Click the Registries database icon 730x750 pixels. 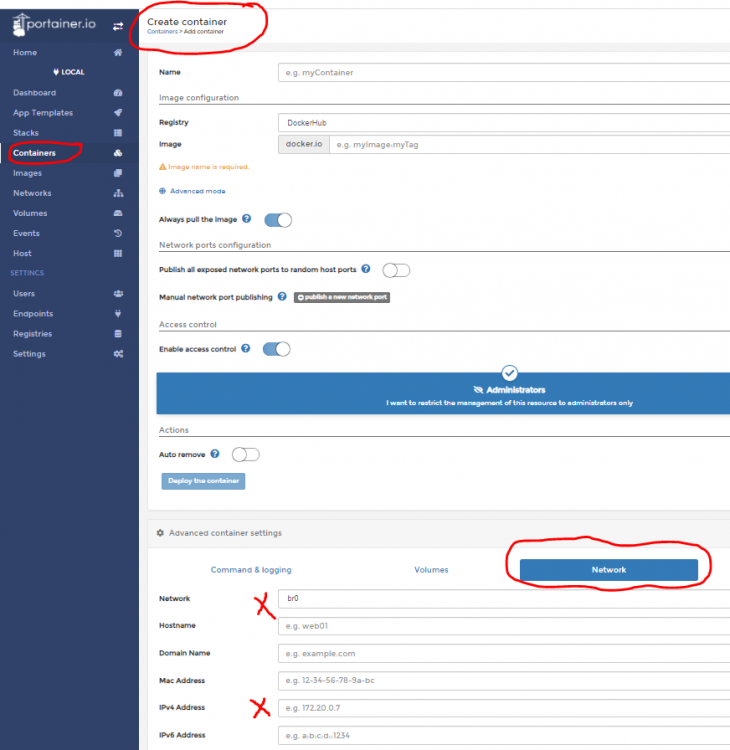pos(118,334)
